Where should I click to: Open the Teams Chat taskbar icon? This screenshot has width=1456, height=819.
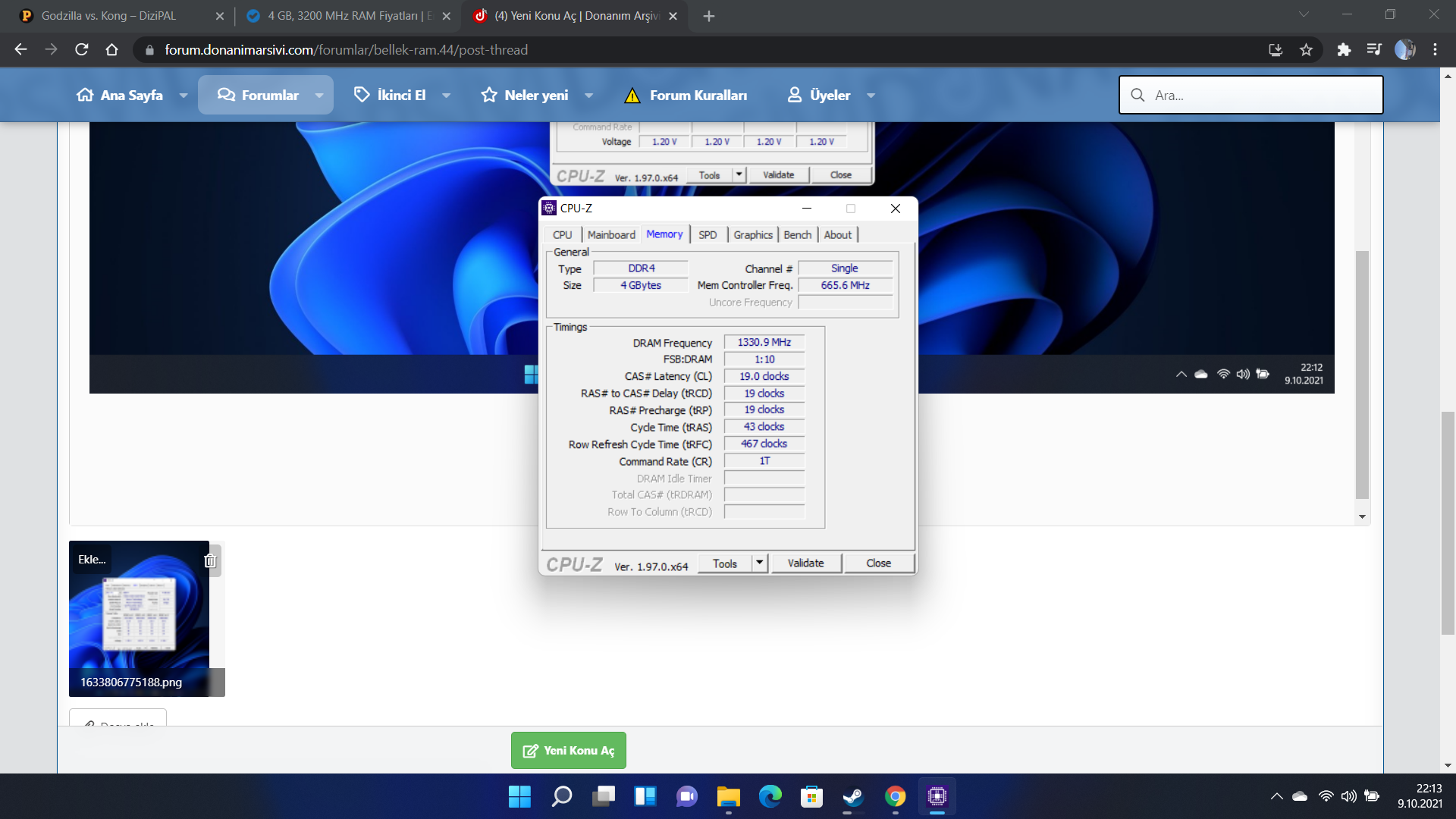(x=687, y=796)
